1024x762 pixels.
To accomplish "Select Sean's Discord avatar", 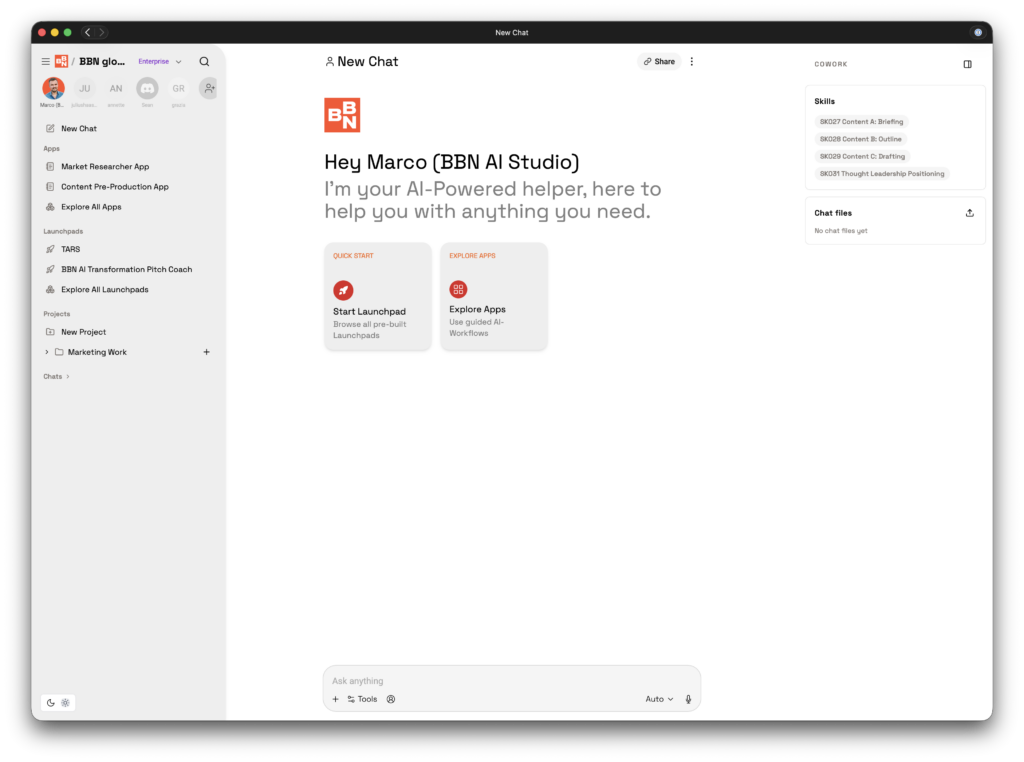I will 147,88.
